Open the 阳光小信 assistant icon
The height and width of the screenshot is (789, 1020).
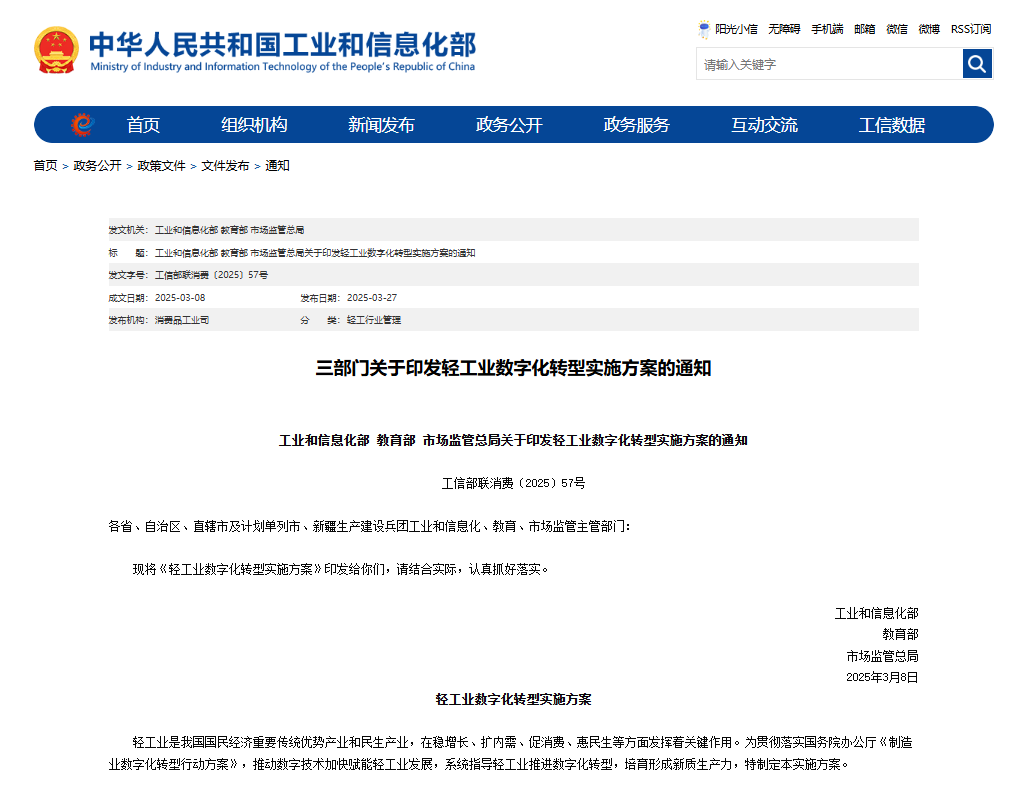(728, 29)
